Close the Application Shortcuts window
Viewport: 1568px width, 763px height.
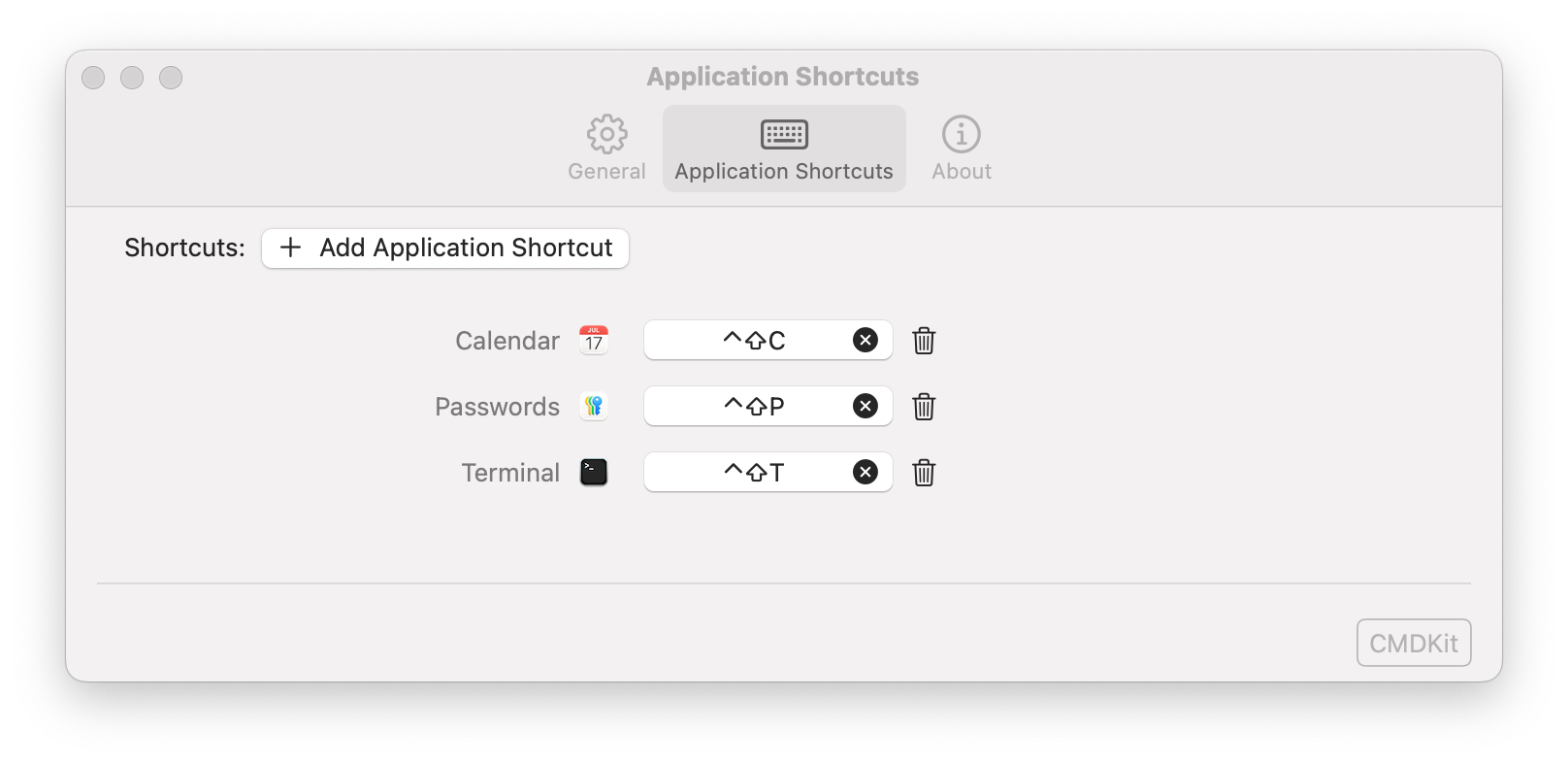93,78
